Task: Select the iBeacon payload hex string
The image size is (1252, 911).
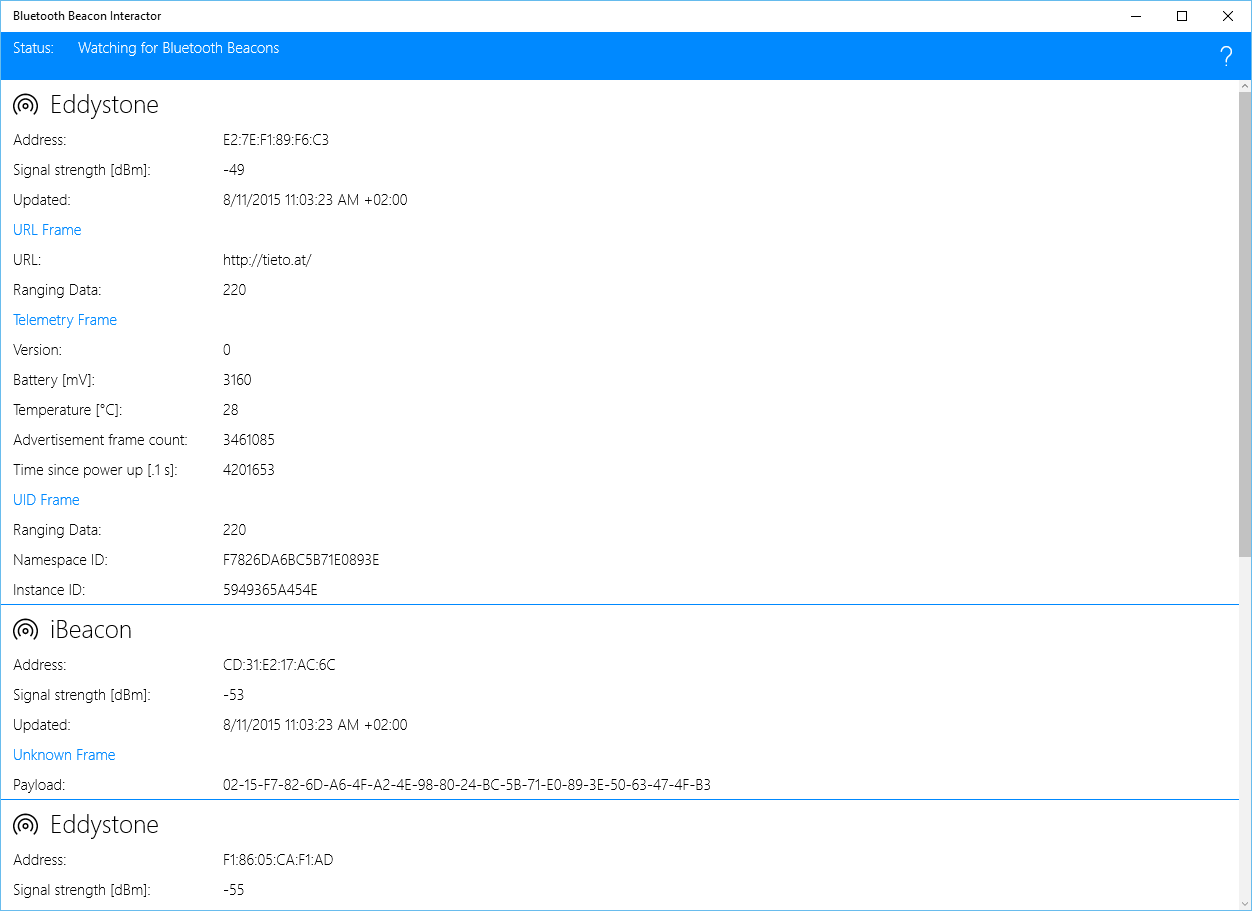Action: click(x=466, y=785)
